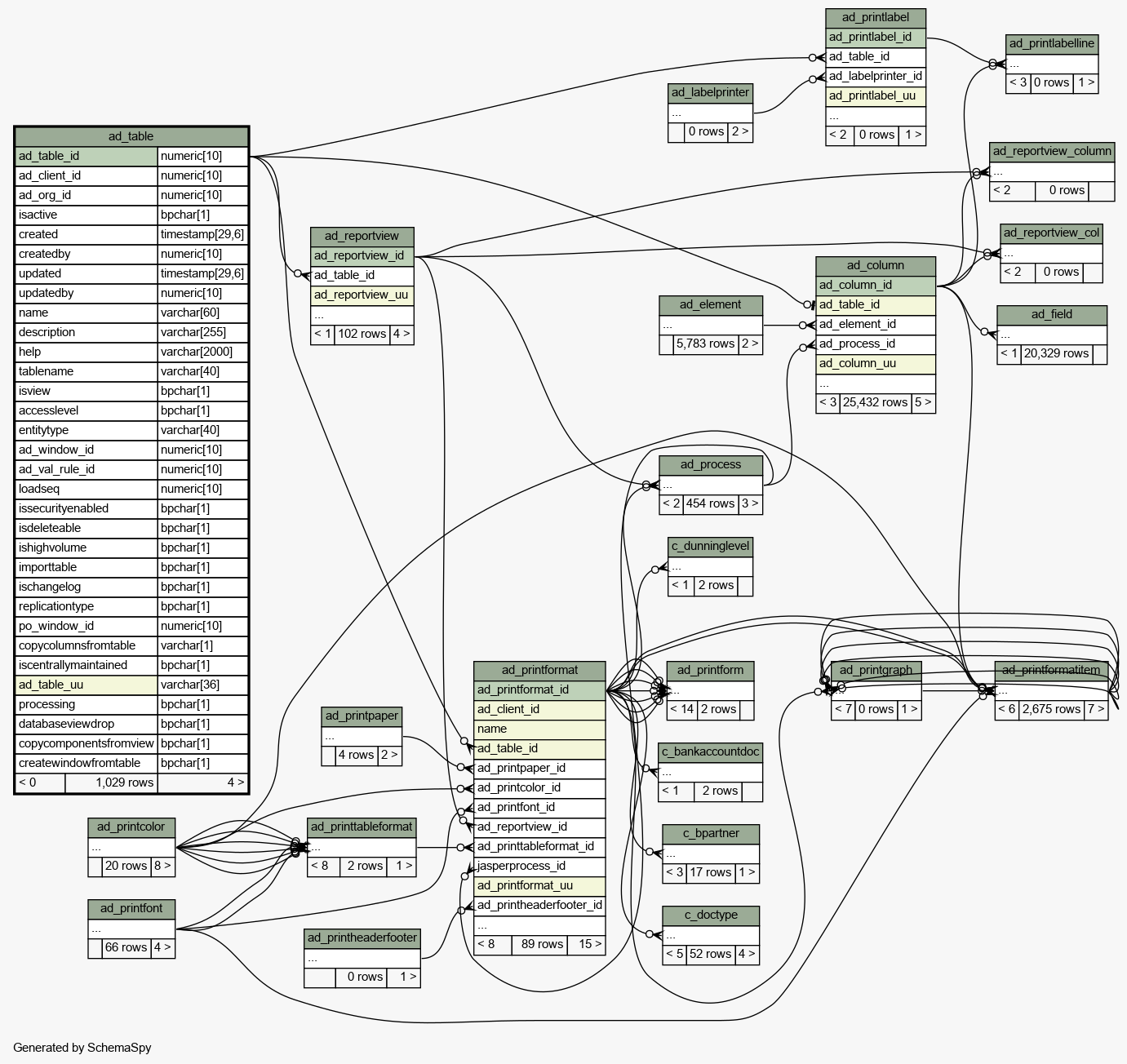Click the 17 rows count in c_bpartner
Screen dimensions: 1127x1064
[710, 872]
